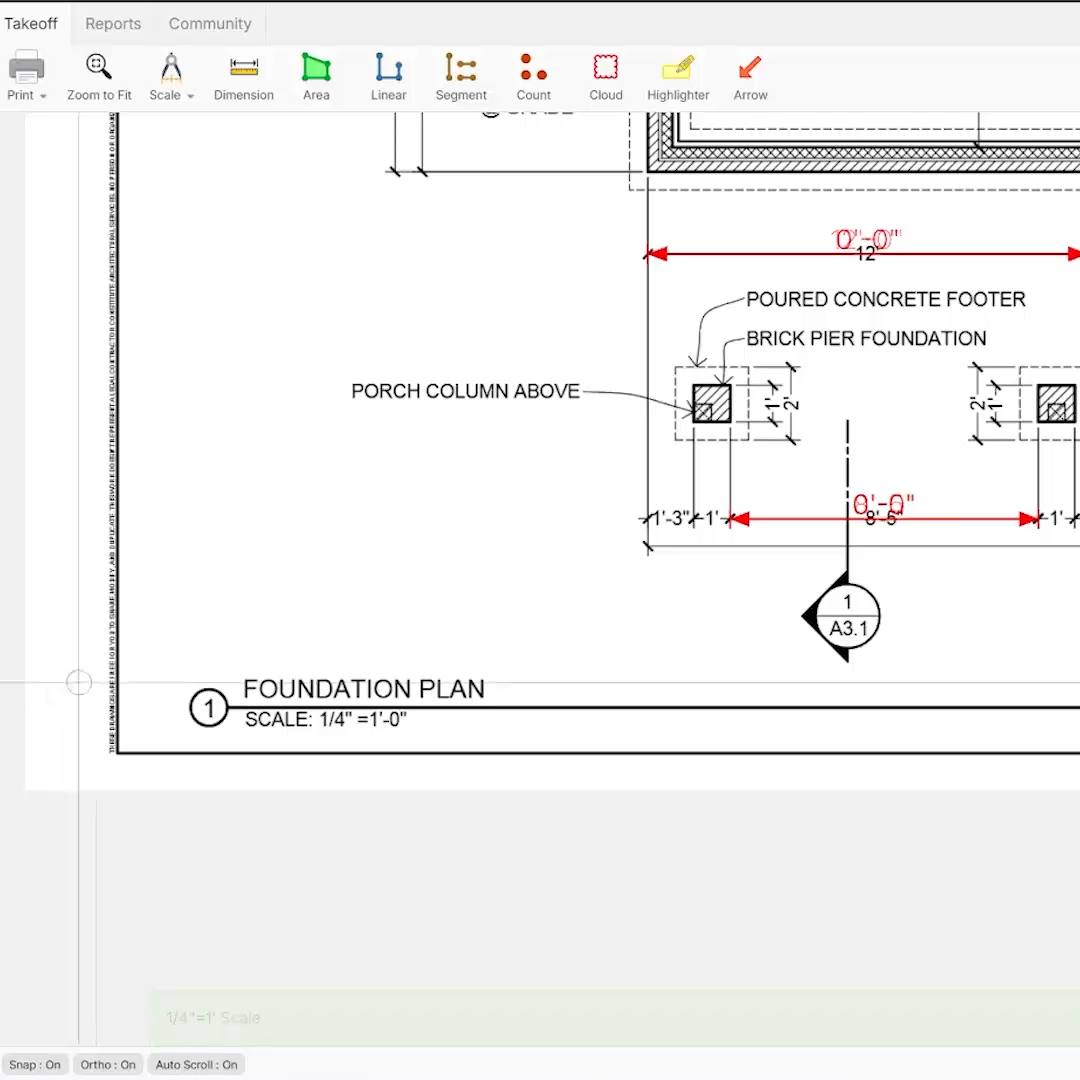Click the A3.1 section marker
The width and height of the screenshot is (1080, 1080).
click(x=847, y=616)
